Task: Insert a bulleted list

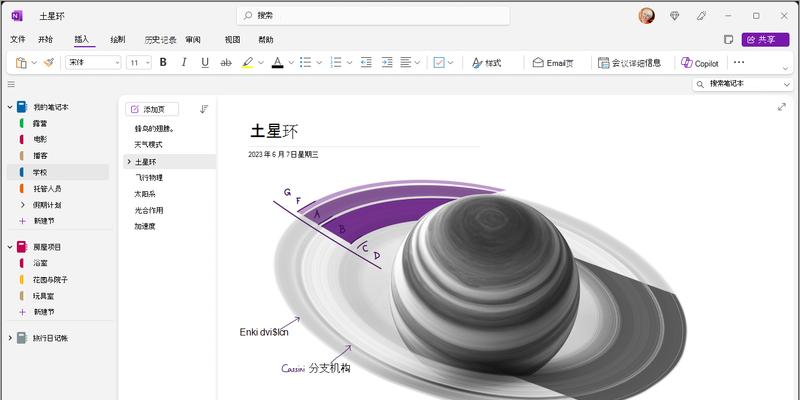Action: tap(306, 63)
